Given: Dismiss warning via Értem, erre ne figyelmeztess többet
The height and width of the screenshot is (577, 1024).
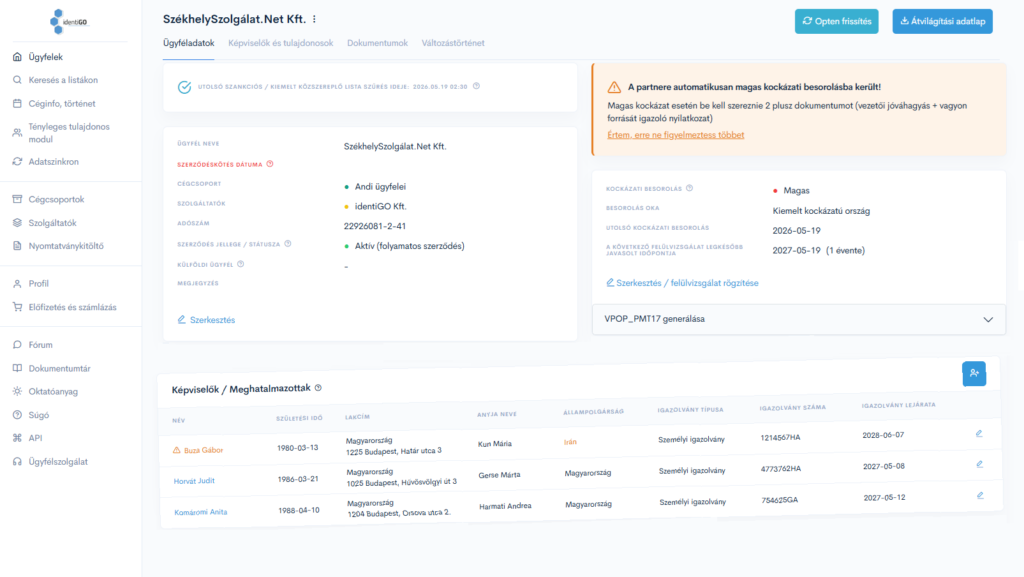Looking at the screenshot, I should coord(675,134).
